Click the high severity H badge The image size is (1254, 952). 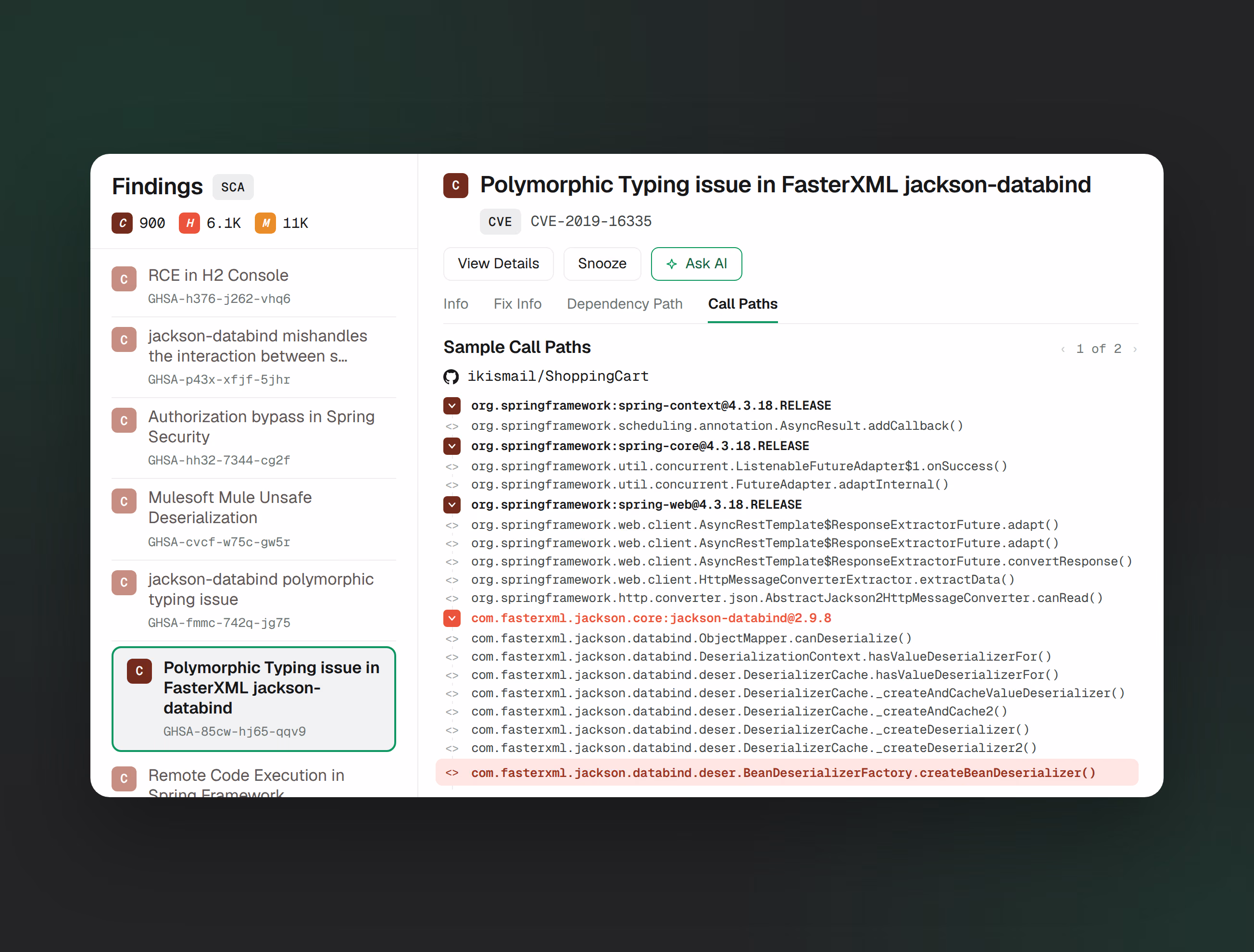pyautogui.click(x=189, y=223)
